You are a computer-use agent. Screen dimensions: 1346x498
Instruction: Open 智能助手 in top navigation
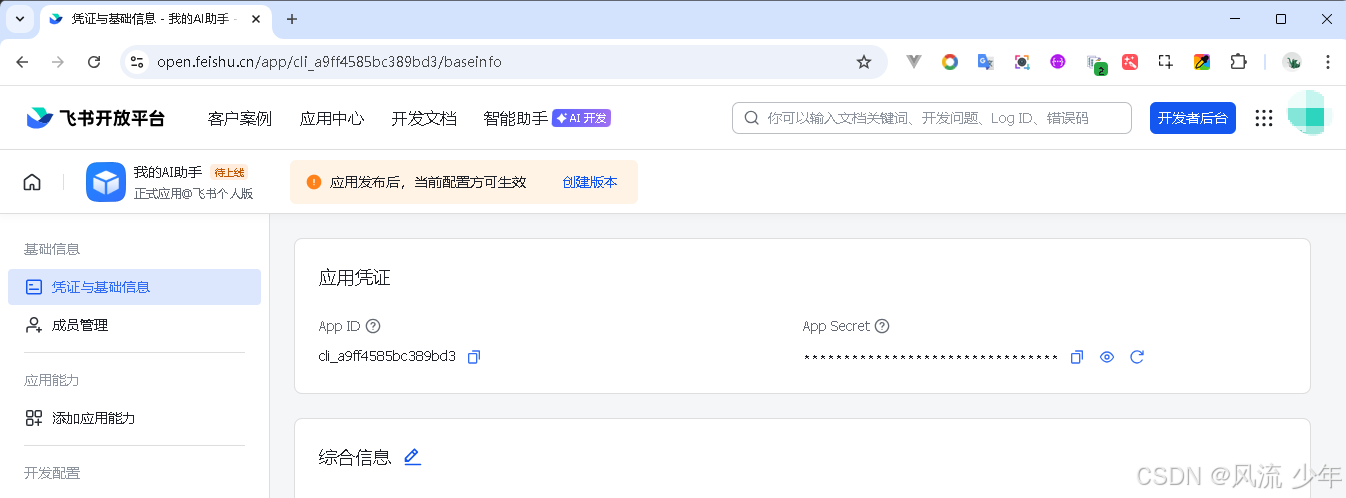(516, 118)
